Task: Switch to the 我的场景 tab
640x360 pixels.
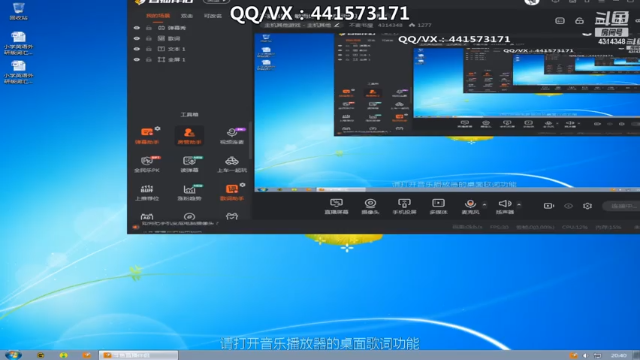Action: point(158,16)
